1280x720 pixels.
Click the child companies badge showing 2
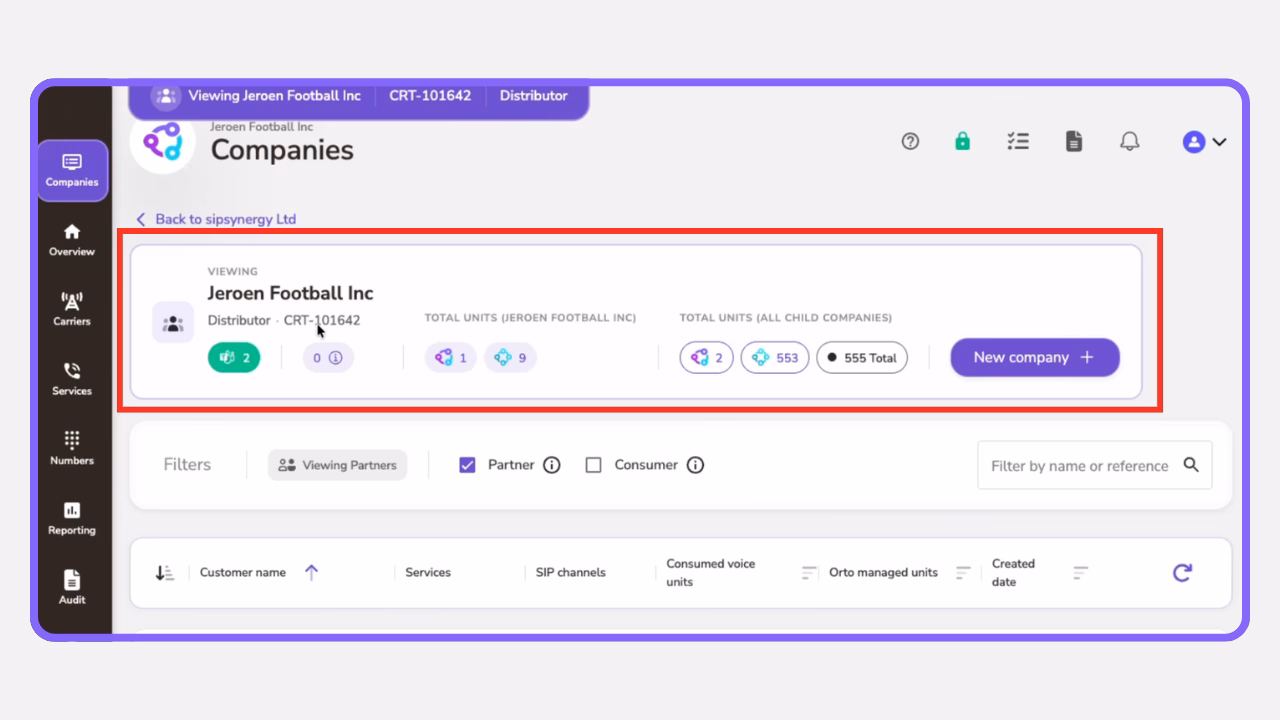click(x=707, y=357)
